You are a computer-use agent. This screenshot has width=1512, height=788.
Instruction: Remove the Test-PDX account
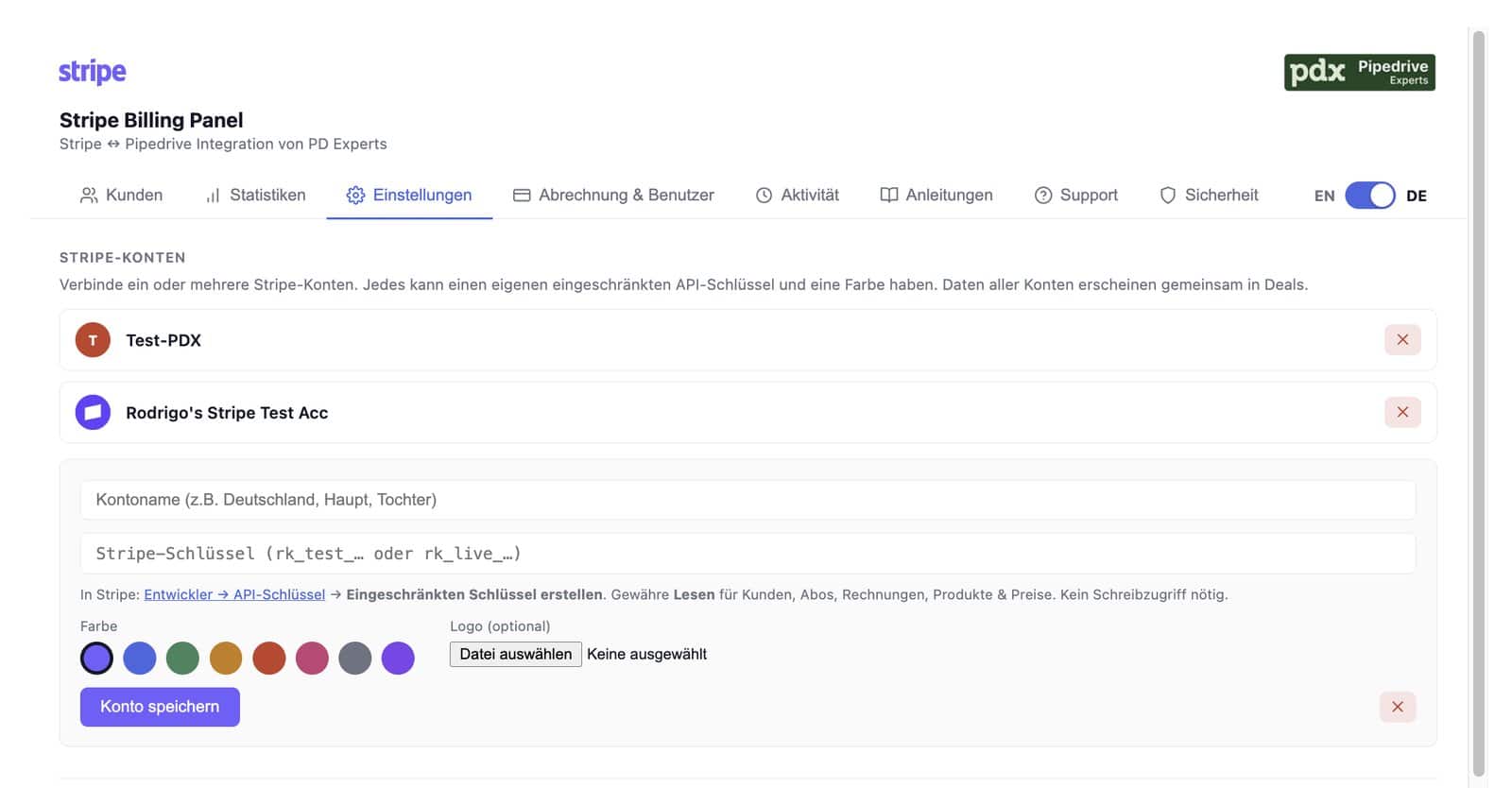(x=1402, y=340)
